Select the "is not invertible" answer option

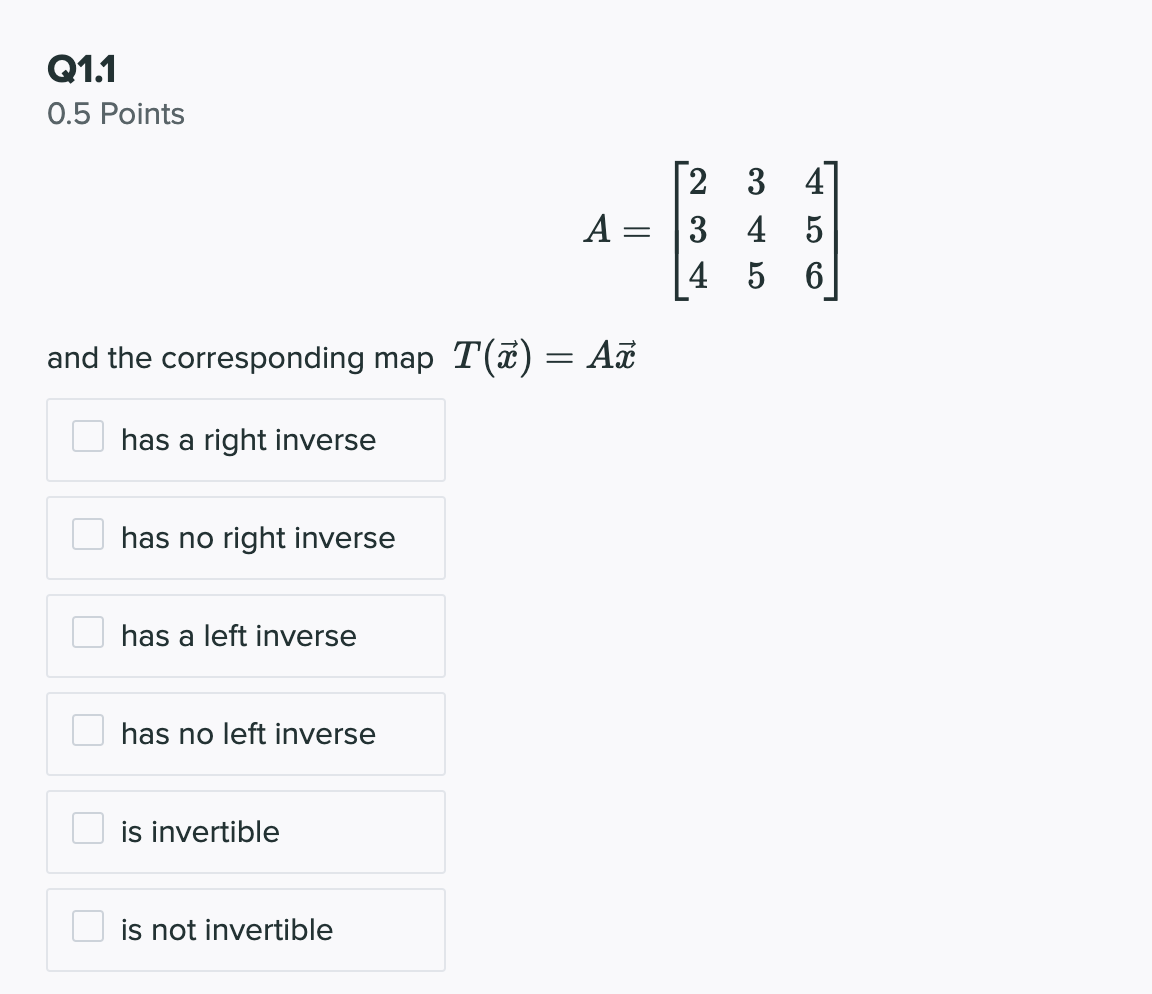click(246, 930)
